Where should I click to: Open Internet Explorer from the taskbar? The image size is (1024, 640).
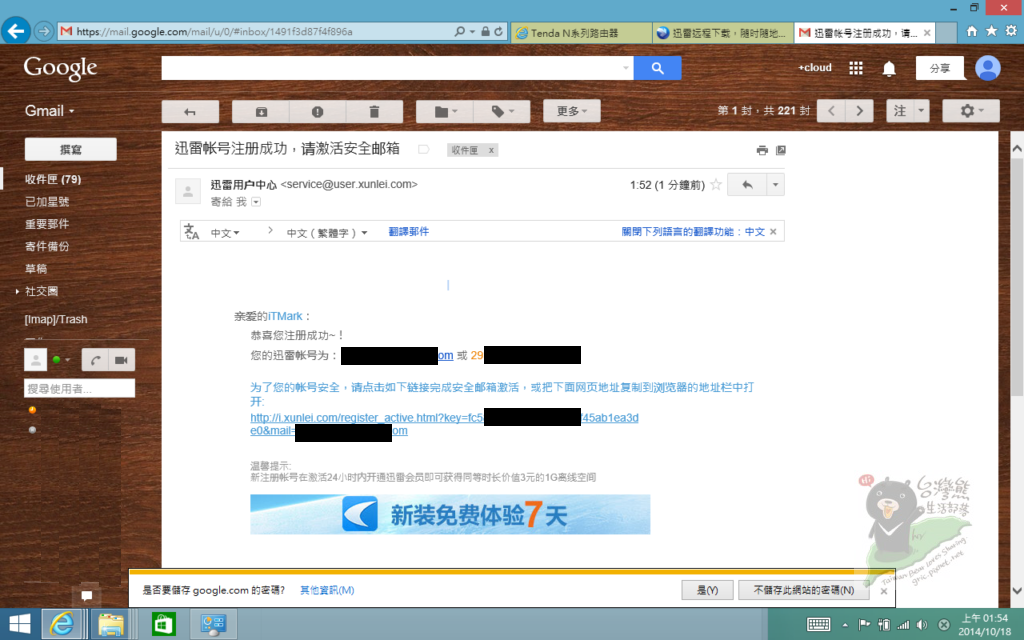[x=62, y=624]
